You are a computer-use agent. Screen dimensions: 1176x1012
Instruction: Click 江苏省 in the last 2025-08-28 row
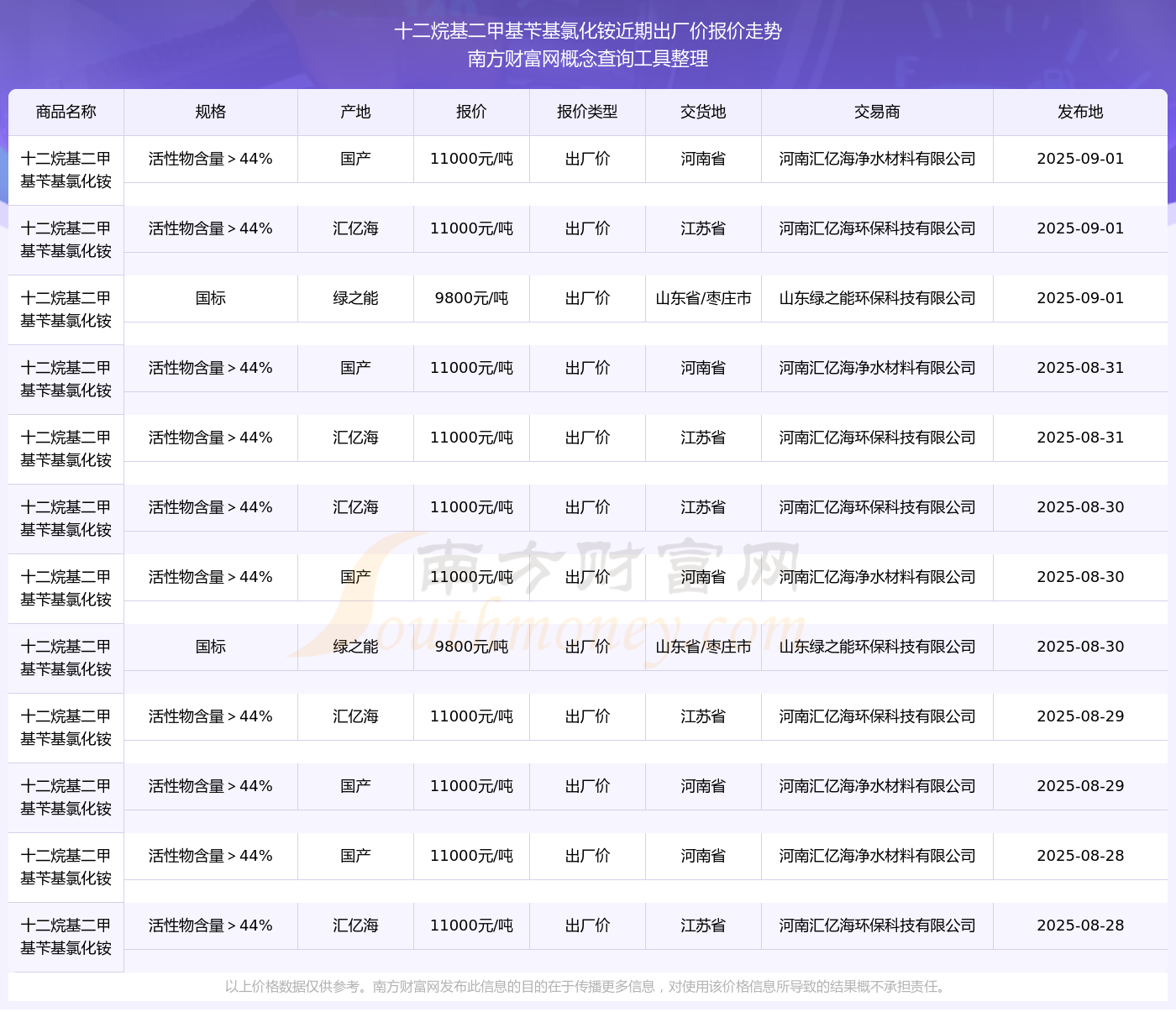[x=703, y=925]
